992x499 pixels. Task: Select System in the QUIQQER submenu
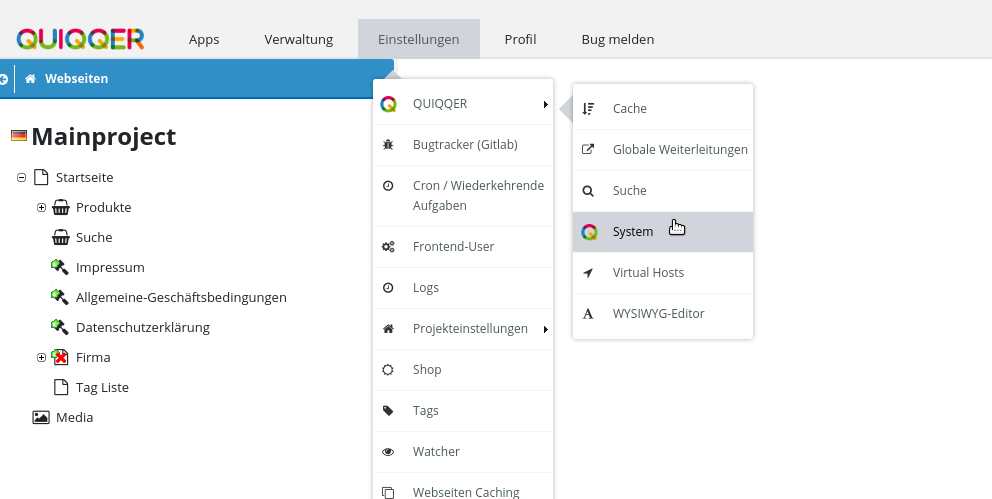pos(633,232)
